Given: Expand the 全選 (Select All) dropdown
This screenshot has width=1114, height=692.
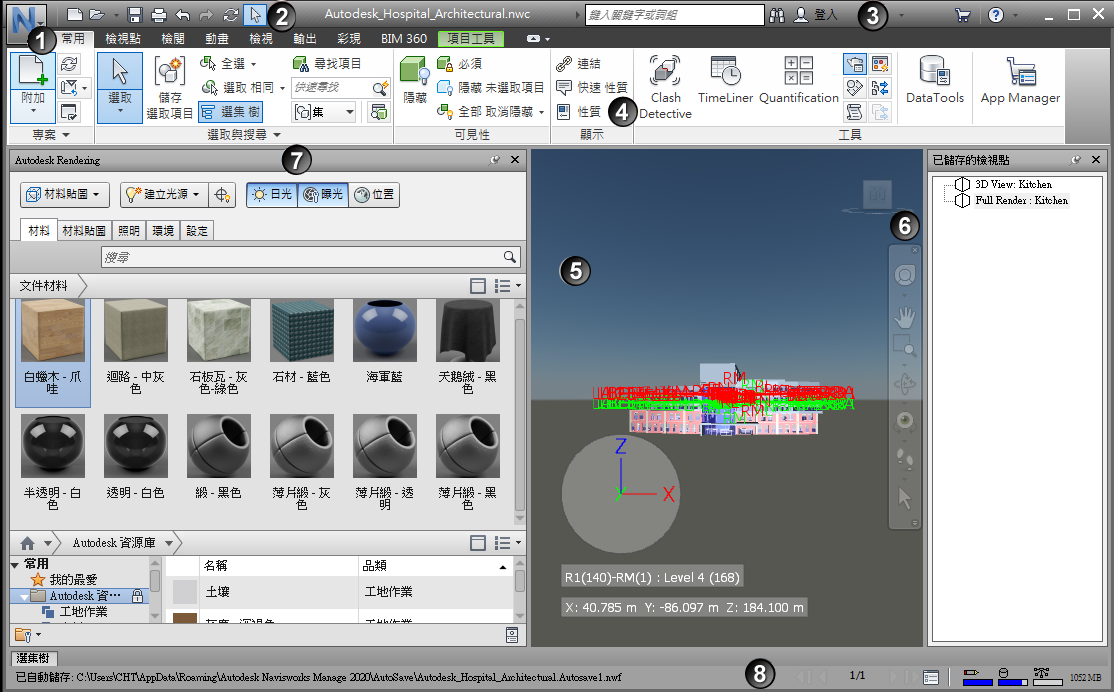Looking at the screenshot, I should [x=254, y=64].
